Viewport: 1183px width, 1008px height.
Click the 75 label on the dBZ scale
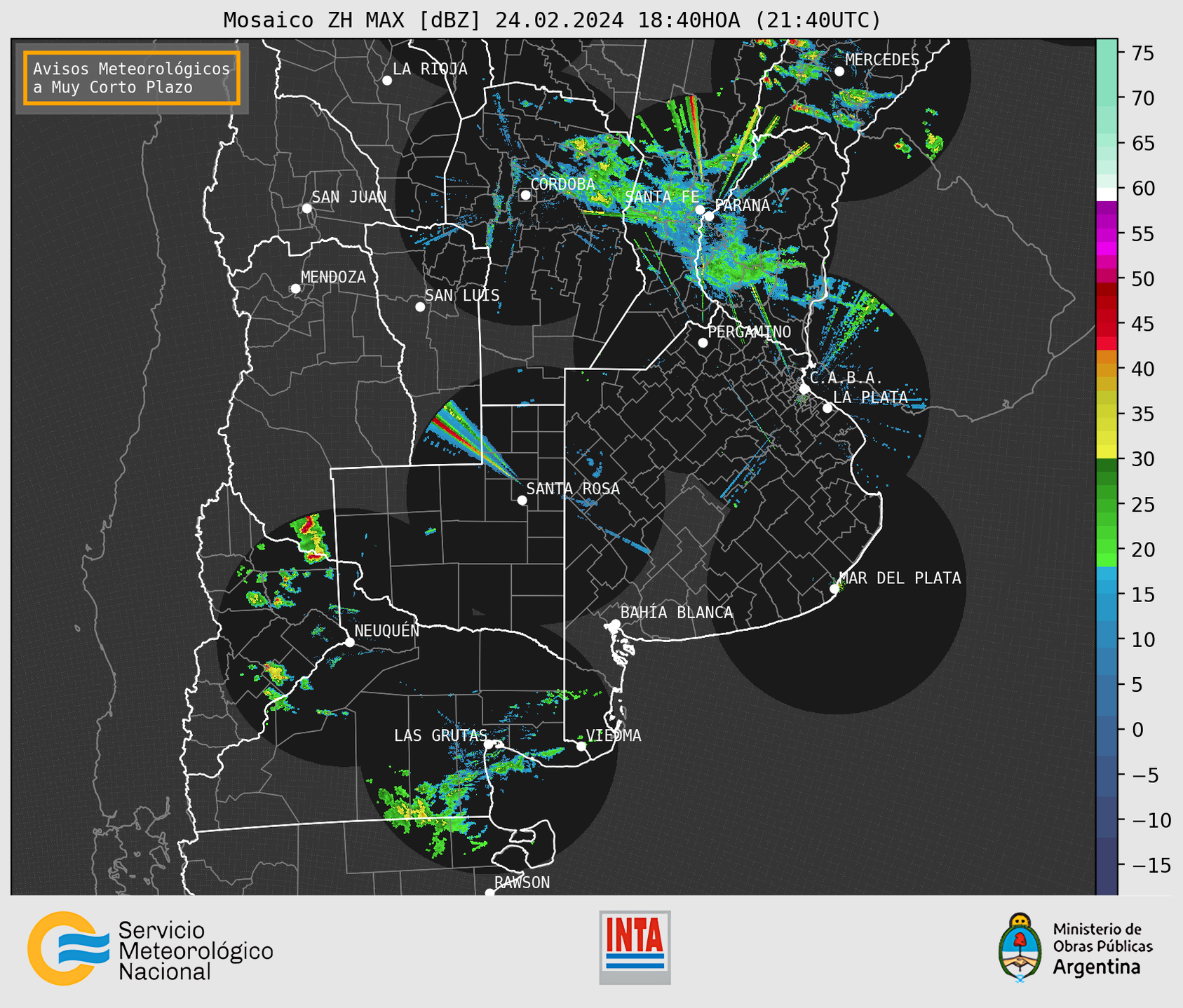pos(1142,54)
